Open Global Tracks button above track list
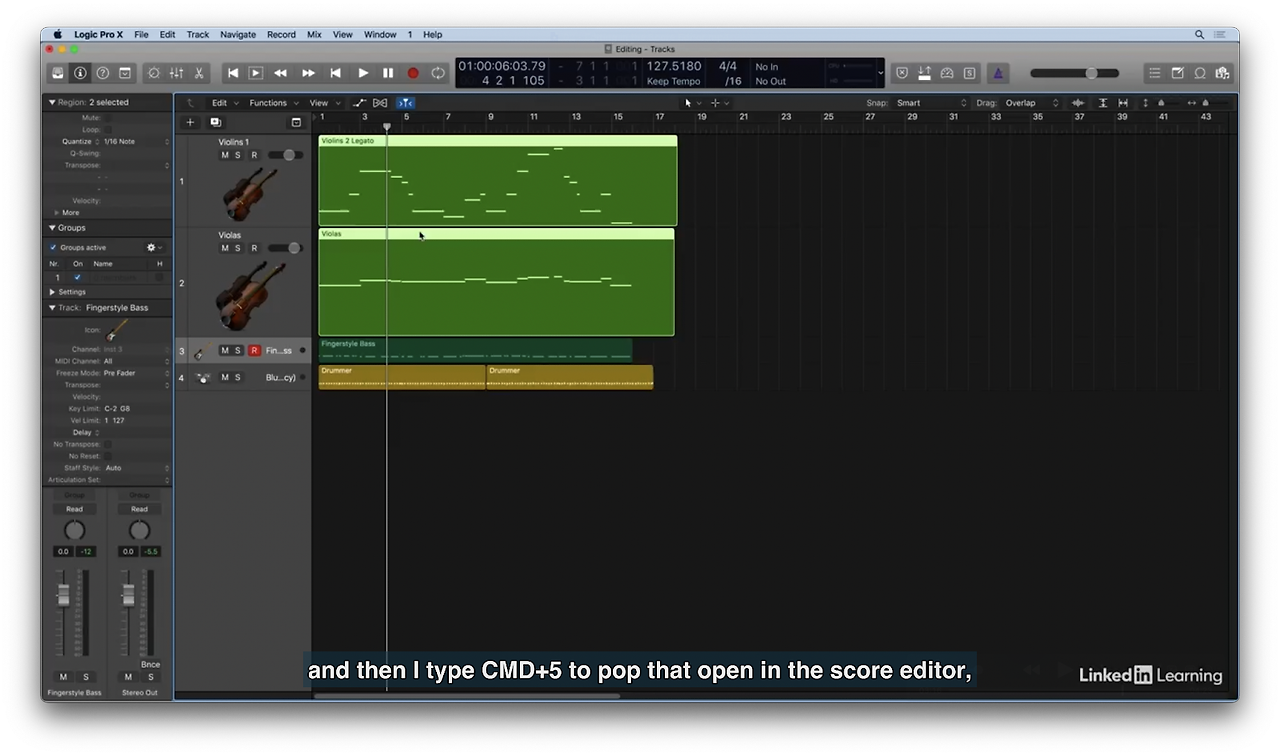 tap(296, 122)
